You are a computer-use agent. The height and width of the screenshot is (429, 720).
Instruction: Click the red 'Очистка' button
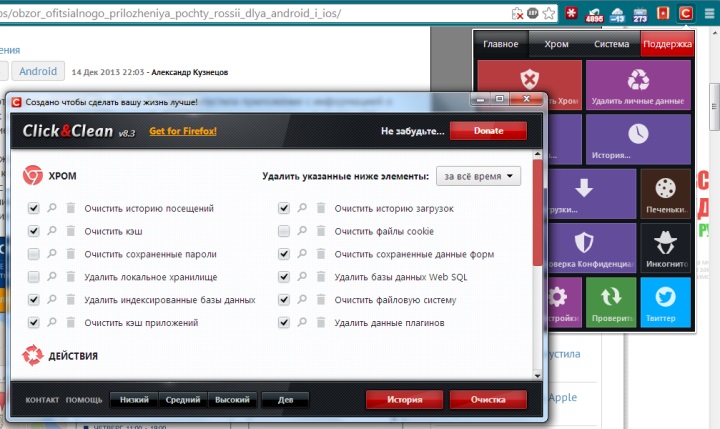(x=488, y=400)
